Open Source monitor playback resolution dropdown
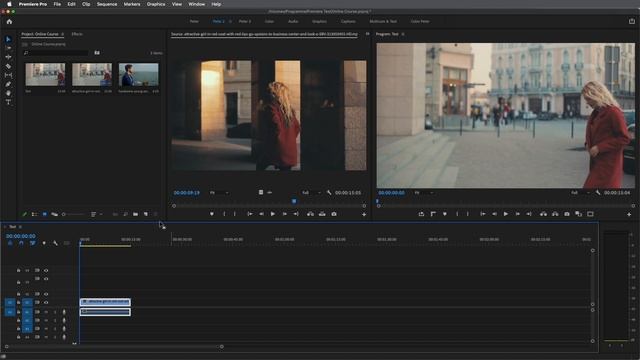640x360 pixels. [x=311, y=193]
